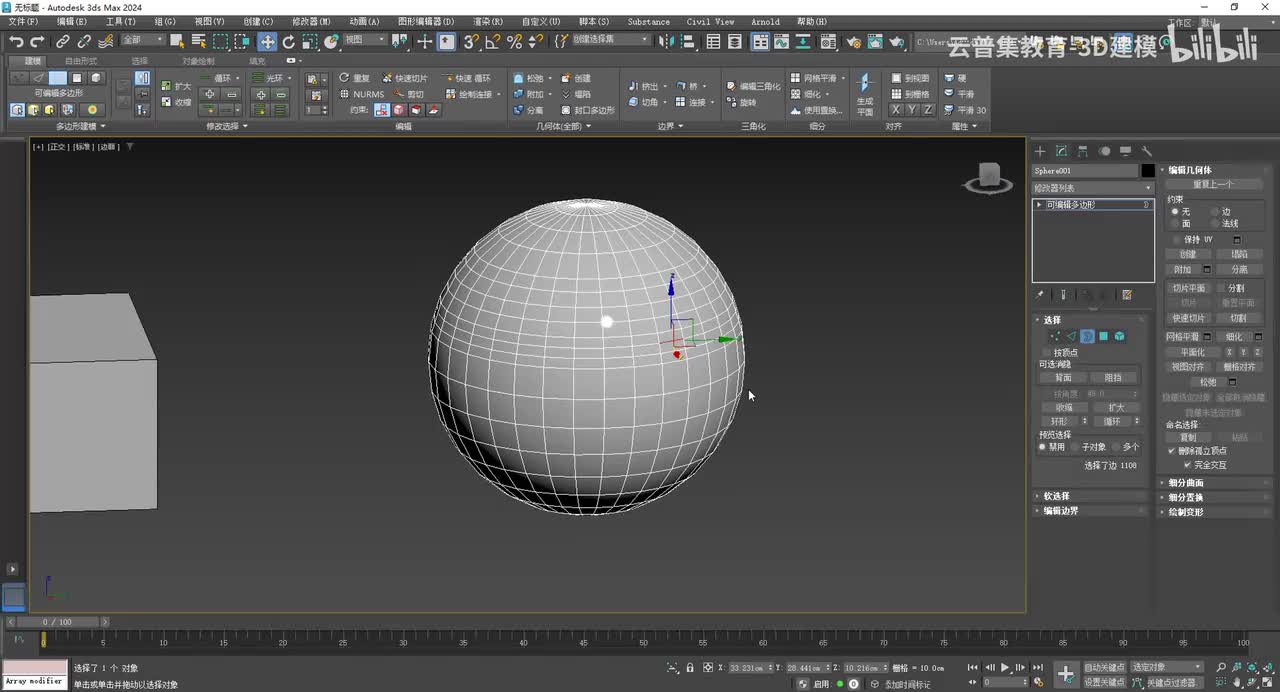Activate the Angle Snap toggle icon
The width and height of the screenshot is (1280, 692).
click(492, 42)
